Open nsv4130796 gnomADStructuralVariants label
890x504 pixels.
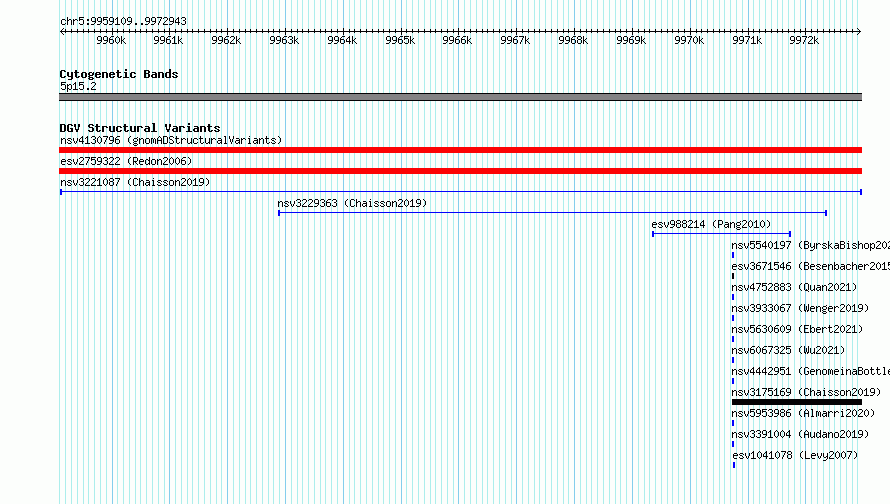coord(171,140)
